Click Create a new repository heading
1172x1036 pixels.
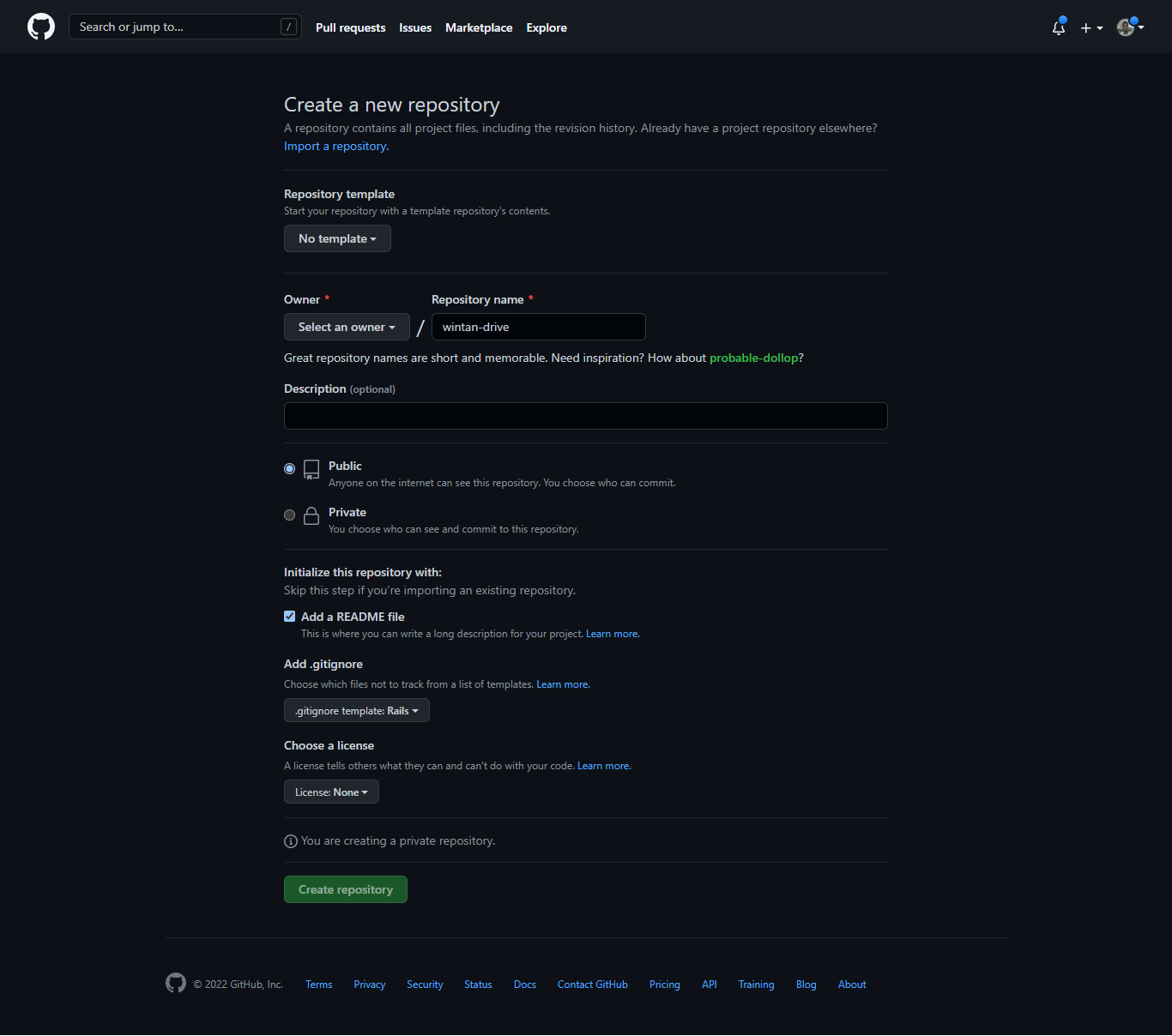(x=392, y=105)
